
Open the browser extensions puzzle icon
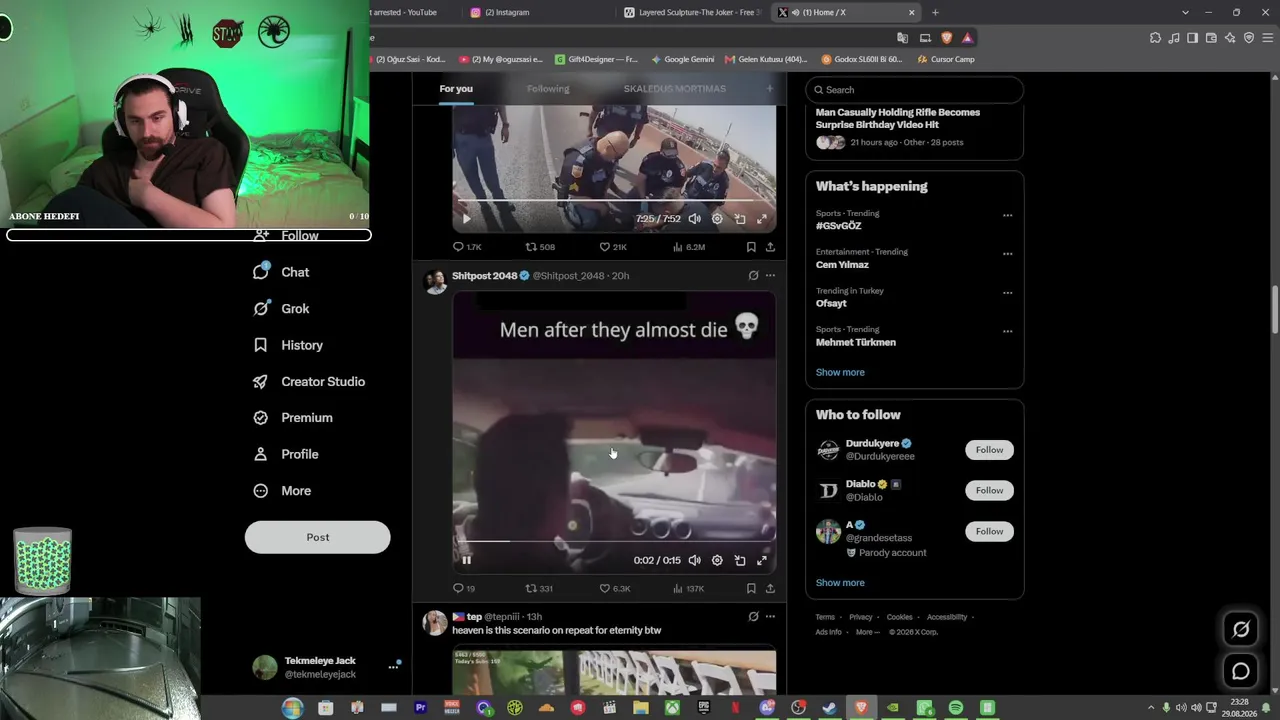1155,38
